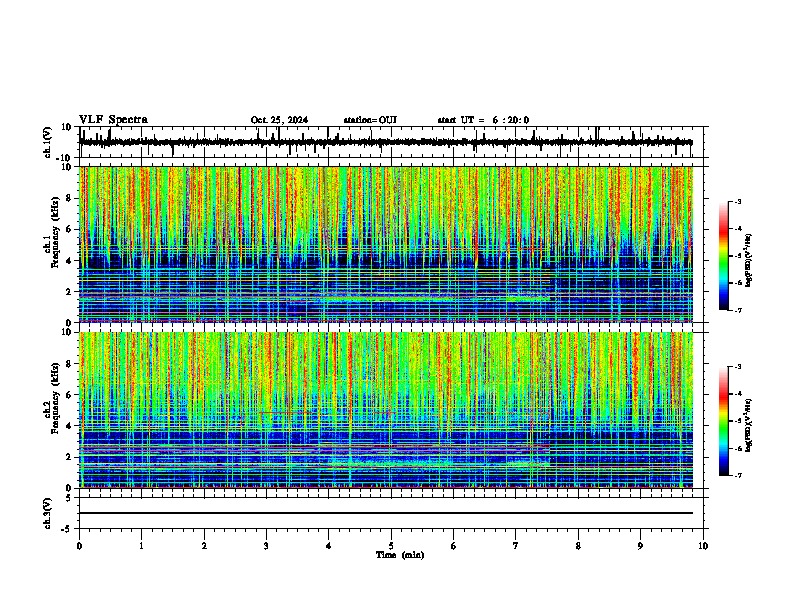Image resolution: width=792 pixels, height=612 pixels.
Task: Click the flat ch.3 voltage trace line
Action: (x=386, y=513)
